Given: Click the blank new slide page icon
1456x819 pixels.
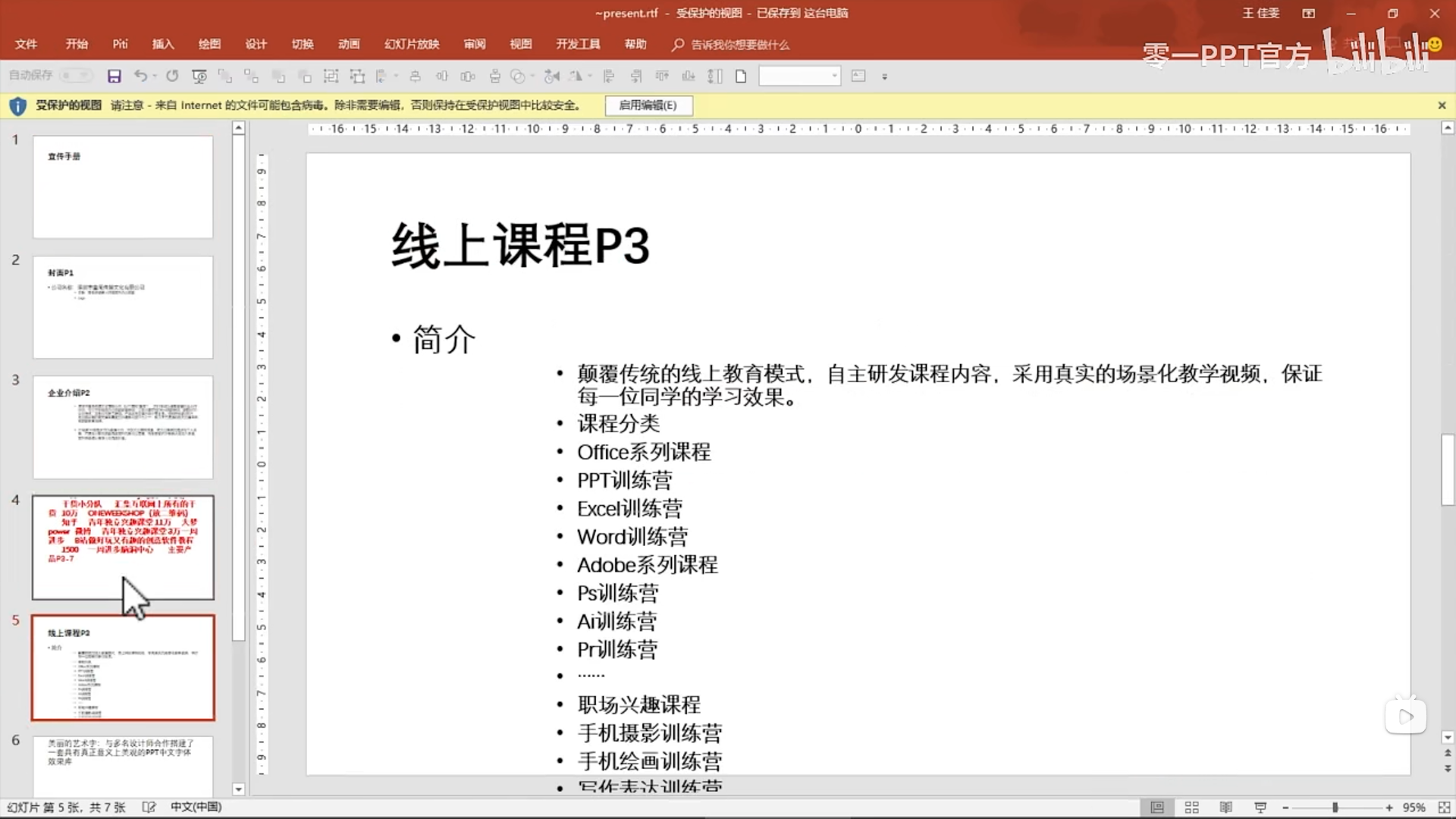Looking at the screenshot, I should [741, 76].
